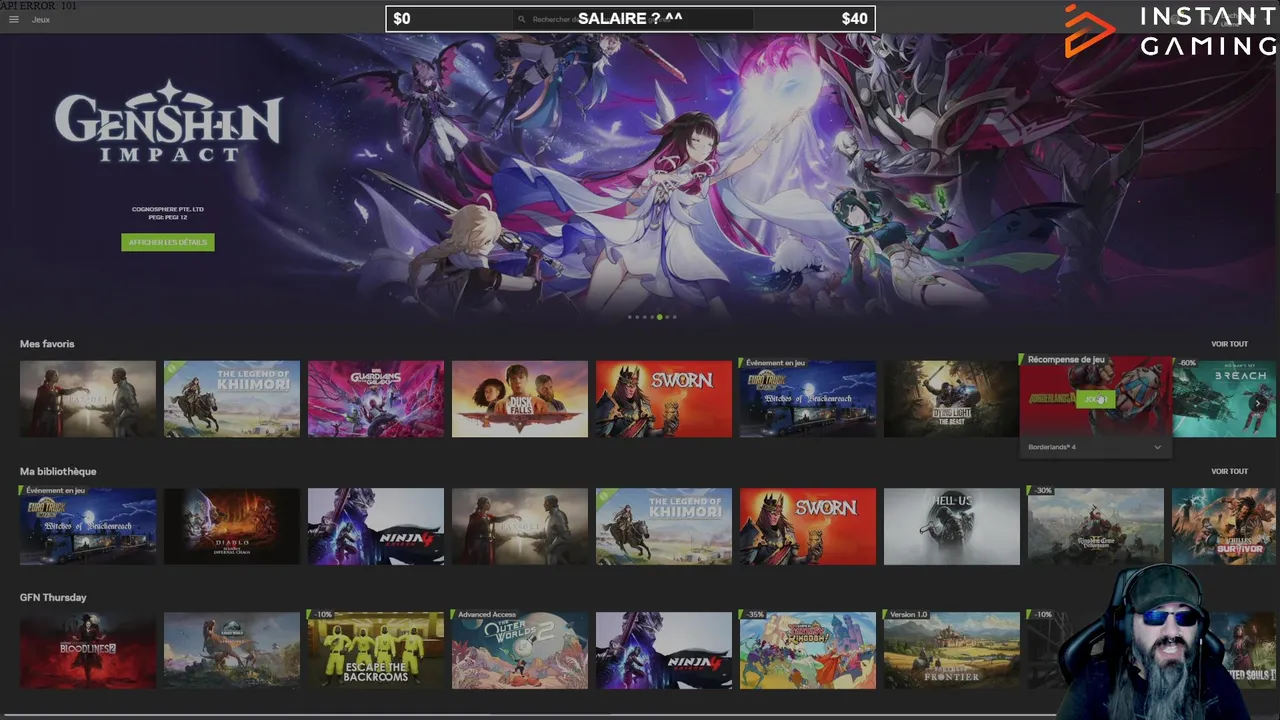This screenshot has height=720, width=1280.
Task: Open The Outer Worlds 2 tile
Action: 520,650
